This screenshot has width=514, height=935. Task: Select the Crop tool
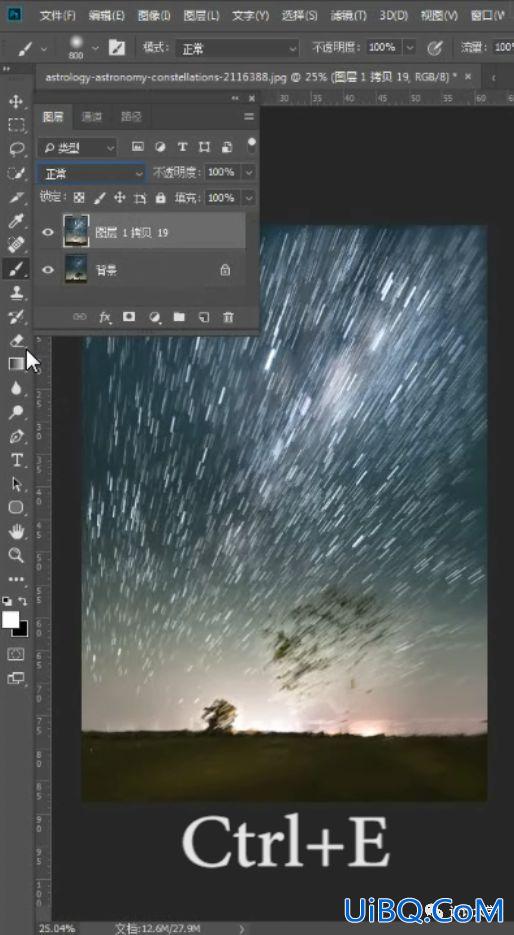tap(16, 197)
